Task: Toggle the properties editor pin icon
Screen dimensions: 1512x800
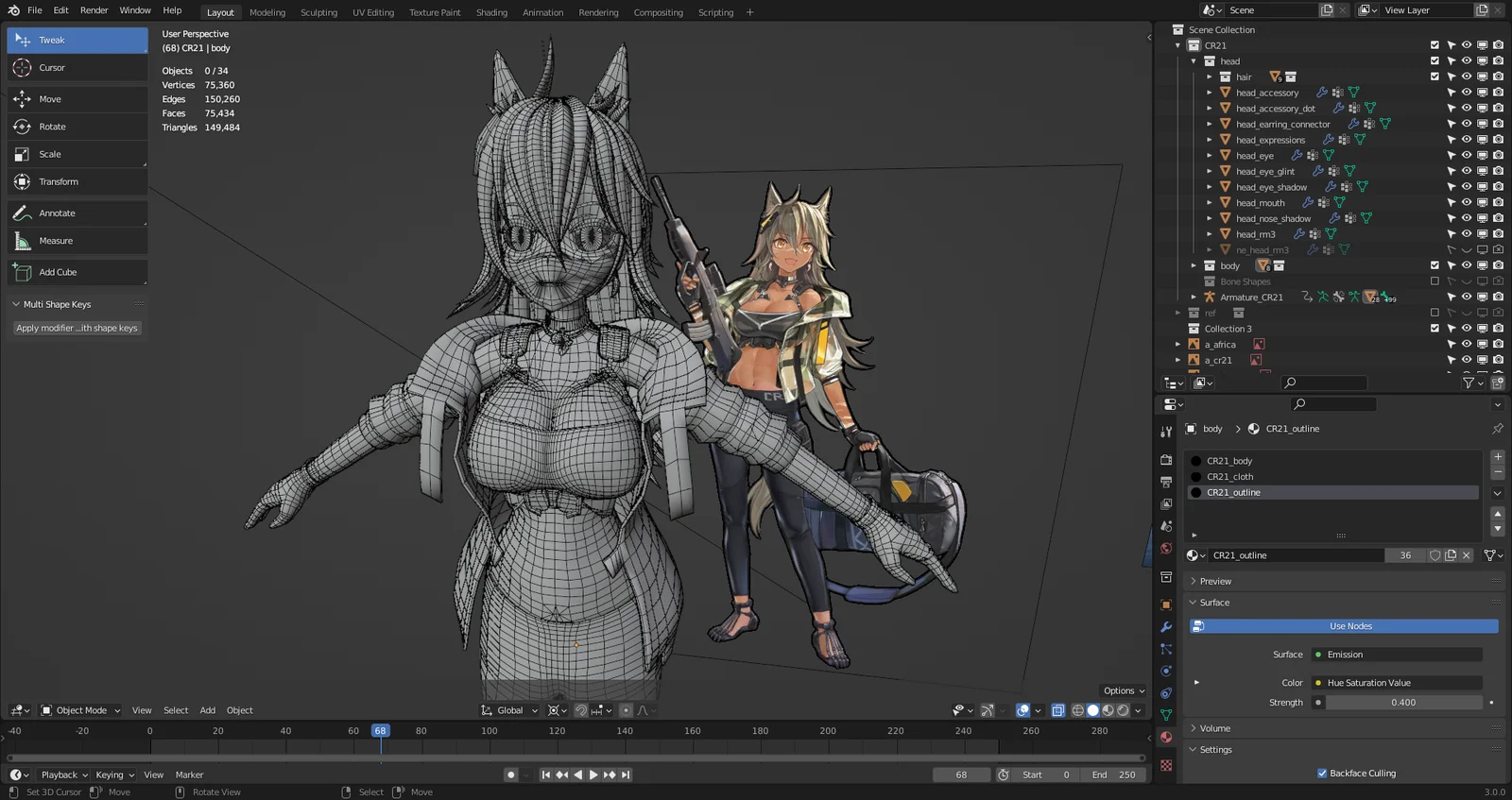Action: 1498,429
